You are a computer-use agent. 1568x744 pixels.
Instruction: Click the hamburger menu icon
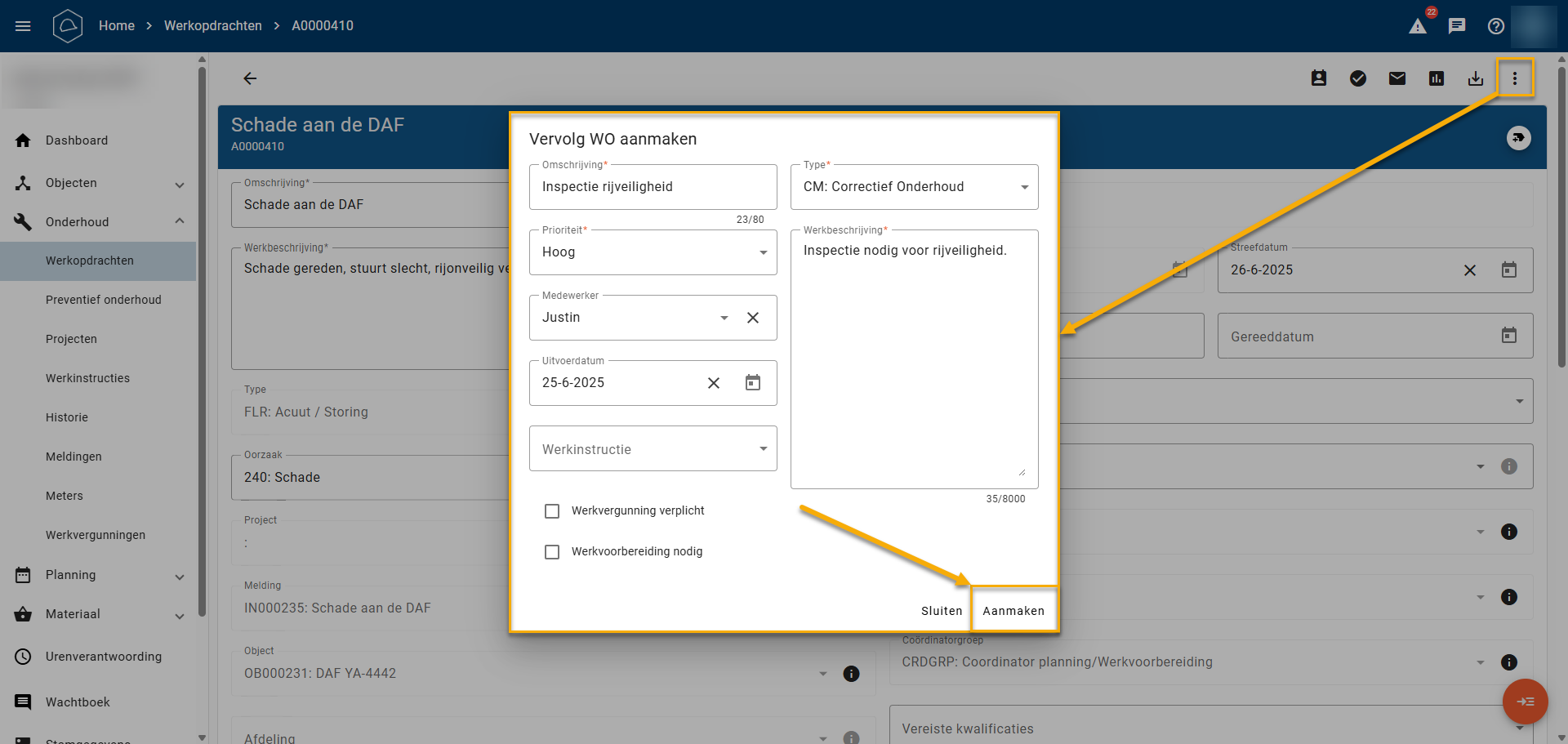pyautogui.click(x=23, y=26)
